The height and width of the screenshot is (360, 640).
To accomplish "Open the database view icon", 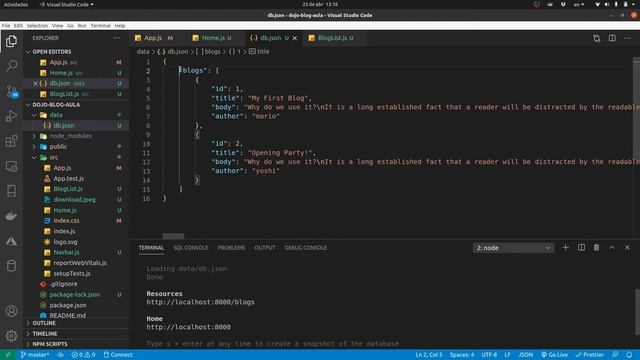I will point(11,266).
